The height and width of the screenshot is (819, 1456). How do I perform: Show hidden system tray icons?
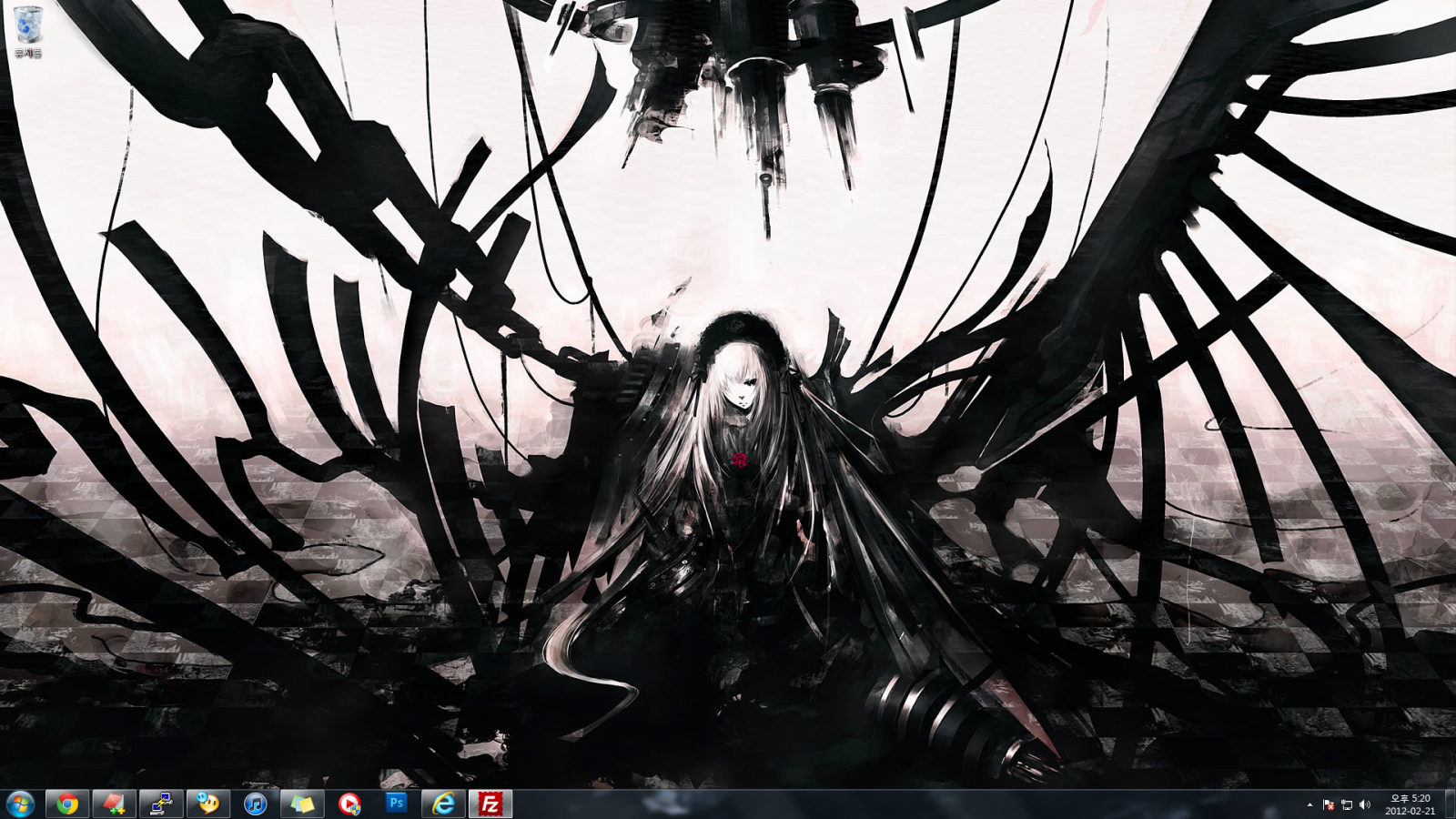[1309, 804]
